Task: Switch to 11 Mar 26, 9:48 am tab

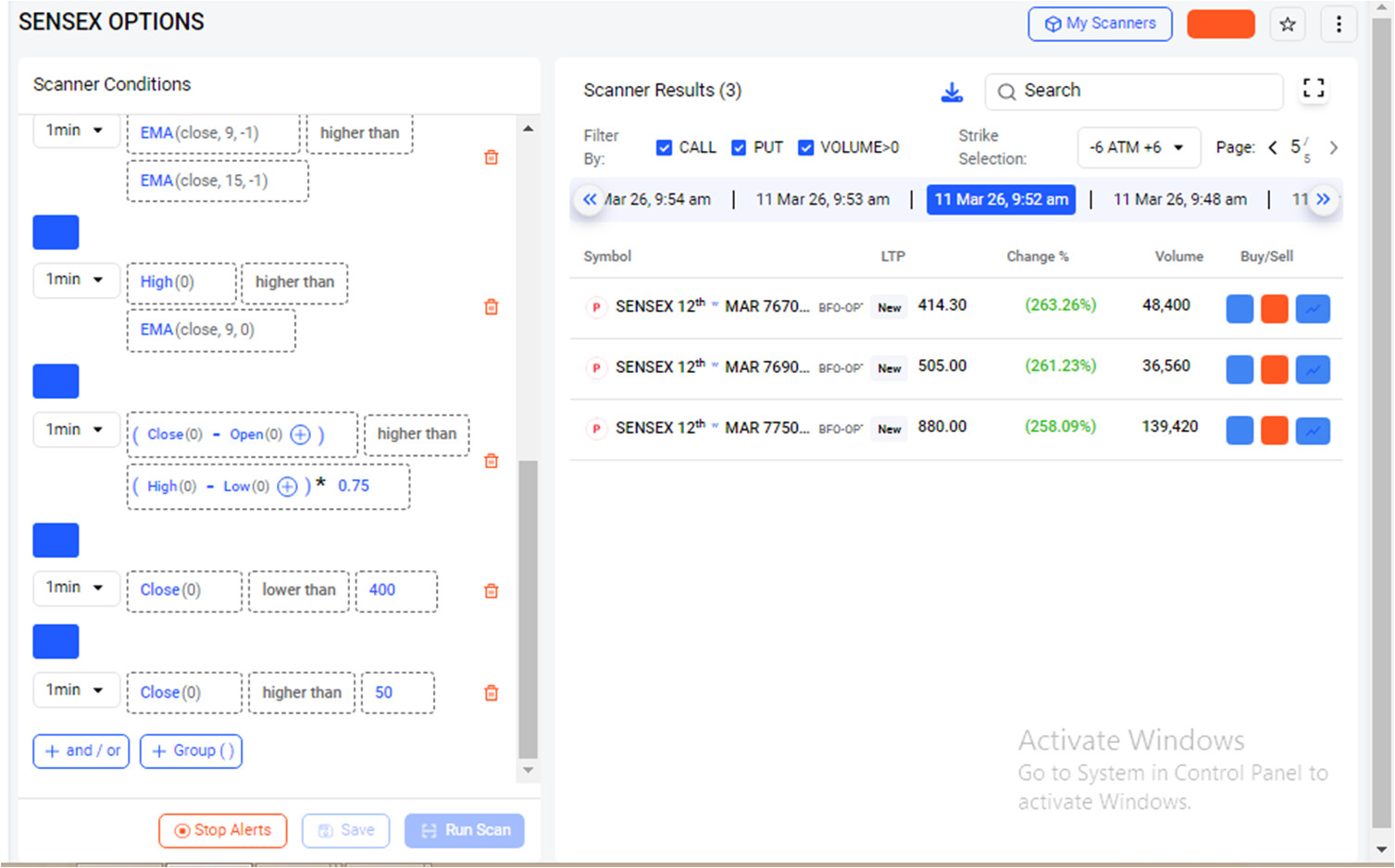Action: [1179, 200]
